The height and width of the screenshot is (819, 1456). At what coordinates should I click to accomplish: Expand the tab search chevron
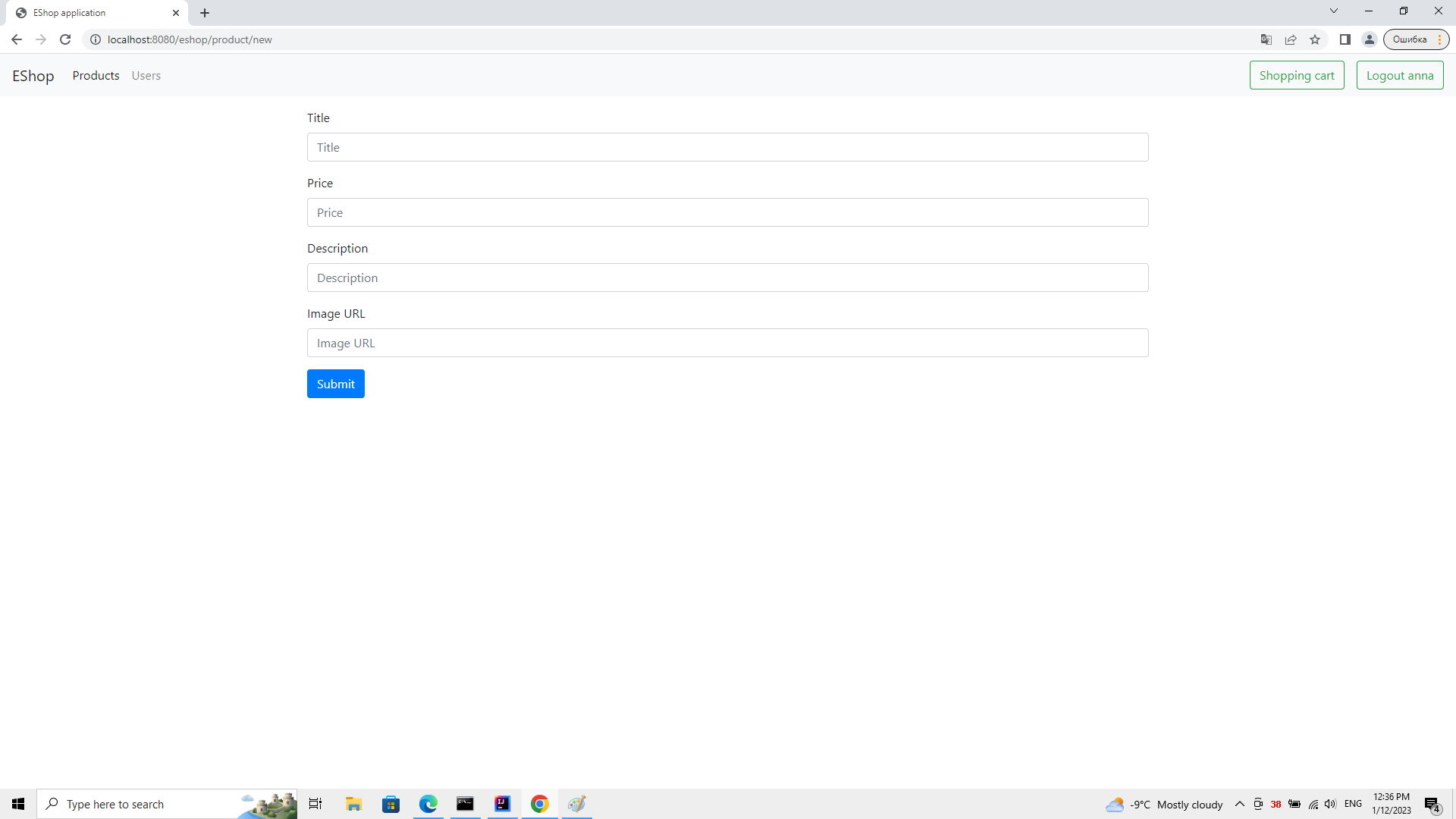[1333, 11]
